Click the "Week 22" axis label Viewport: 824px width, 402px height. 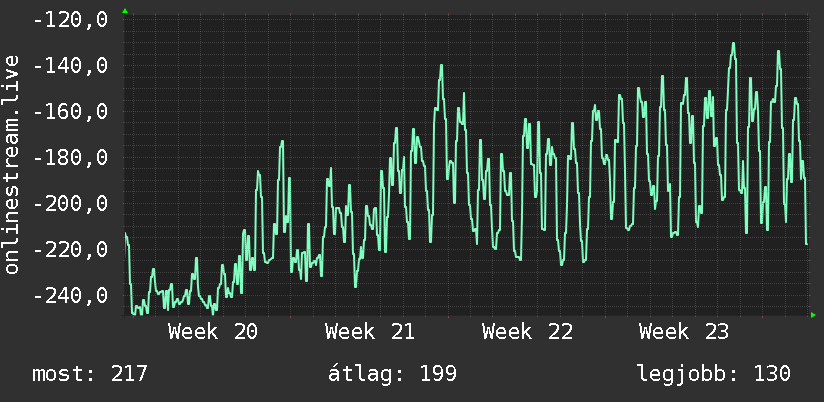[527, 332]
